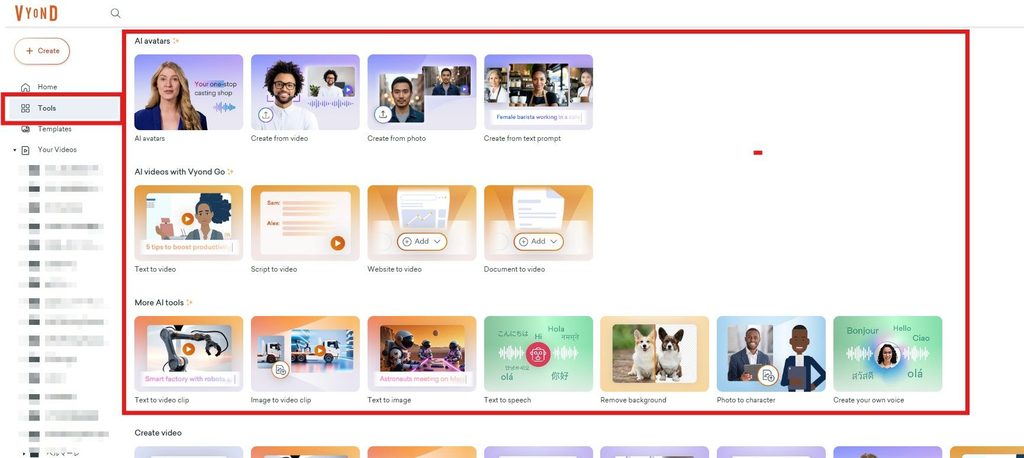Click the Your Videos play icon

pyautogui.click(x=25, y=150)
